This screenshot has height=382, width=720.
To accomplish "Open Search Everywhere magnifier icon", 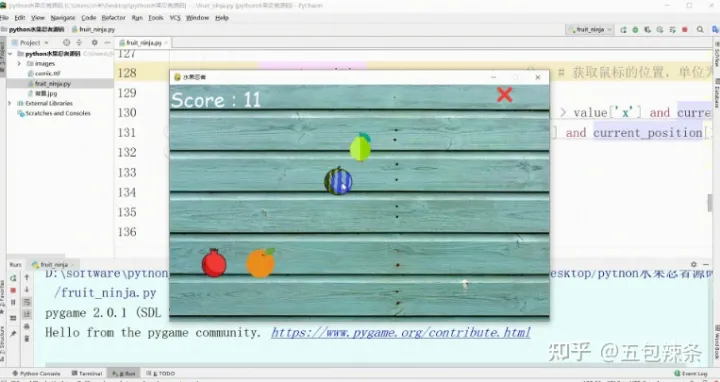I will tap(700, 29).
